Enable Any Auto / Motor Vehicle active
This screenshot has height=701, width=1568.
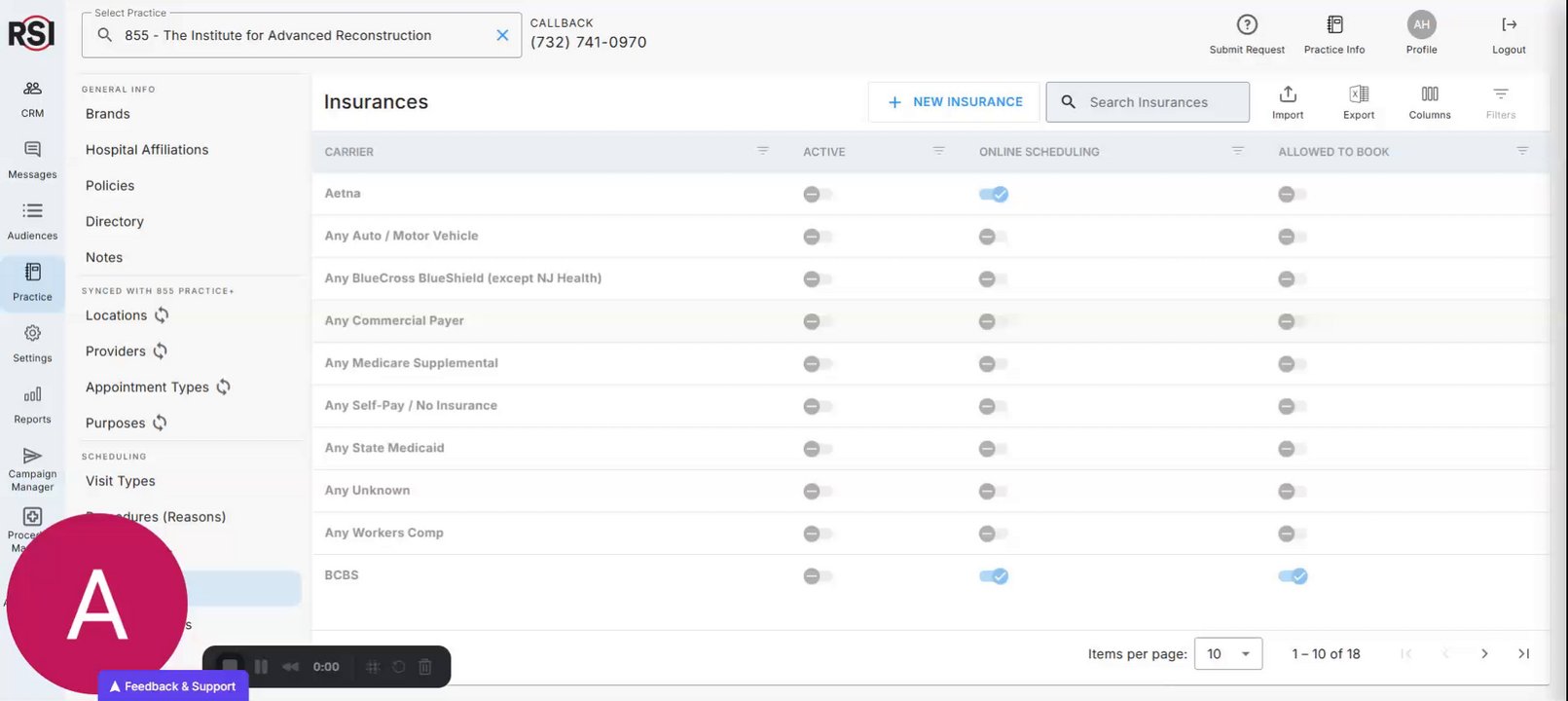pyautogui.click(x=818, y=237)
